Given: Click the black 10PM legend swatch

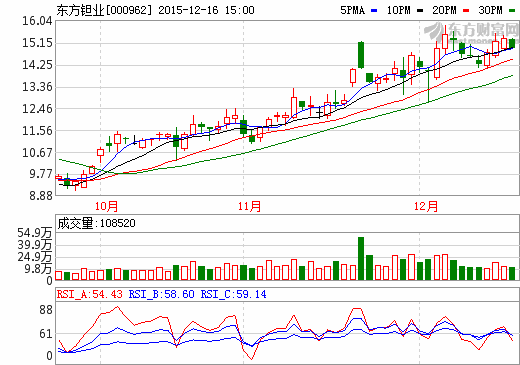Looking at the screenshot, I should click(x=420, y=11).
